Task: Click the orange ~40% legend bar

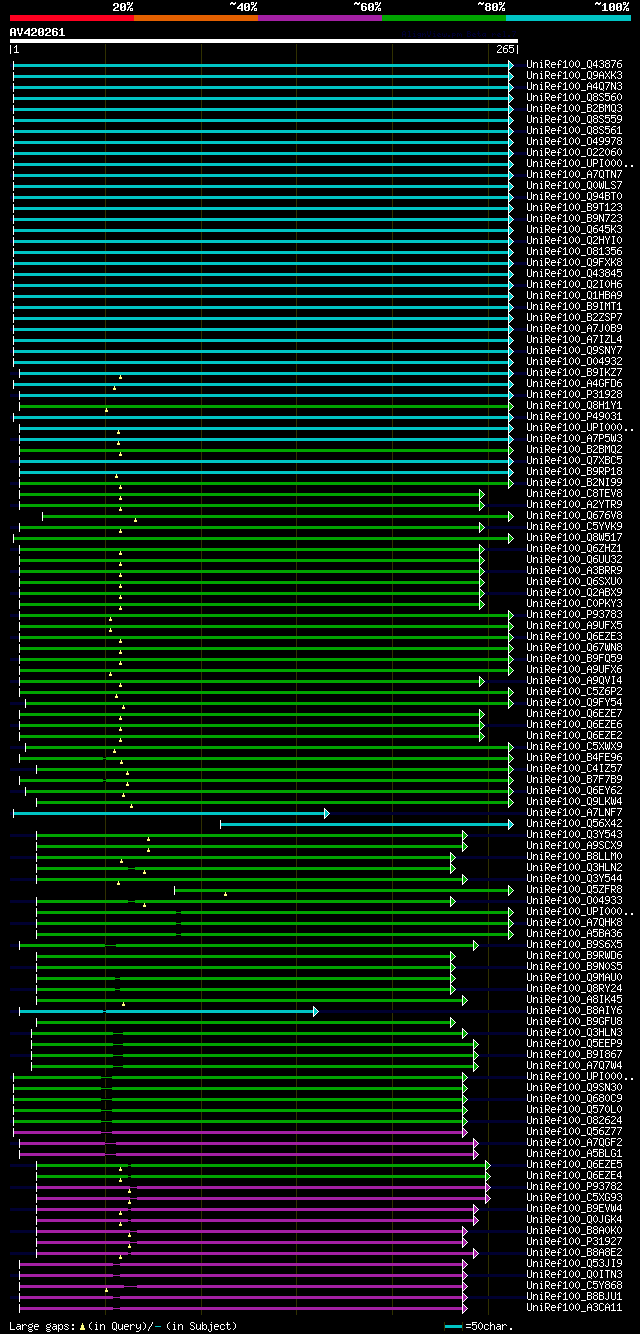Action: (x=196, y=17)
